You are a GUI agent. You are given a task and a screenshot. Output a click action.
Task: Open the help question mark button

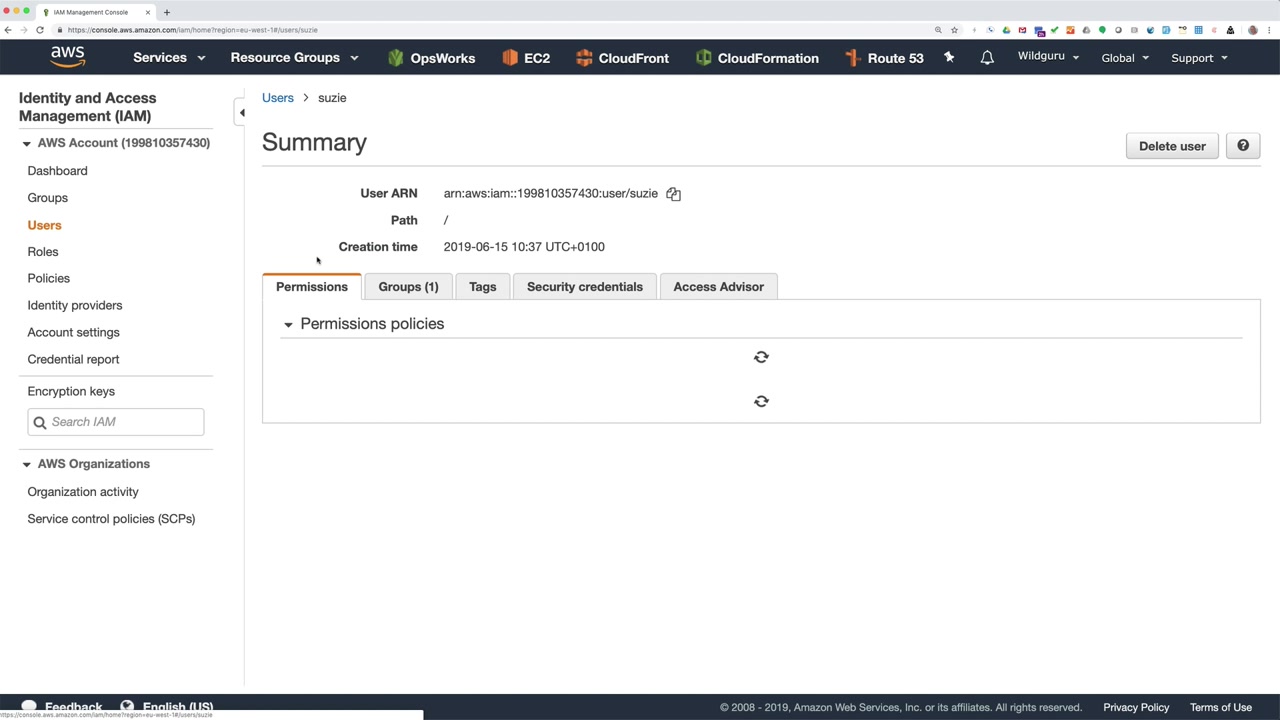(x=1243, y=146)
